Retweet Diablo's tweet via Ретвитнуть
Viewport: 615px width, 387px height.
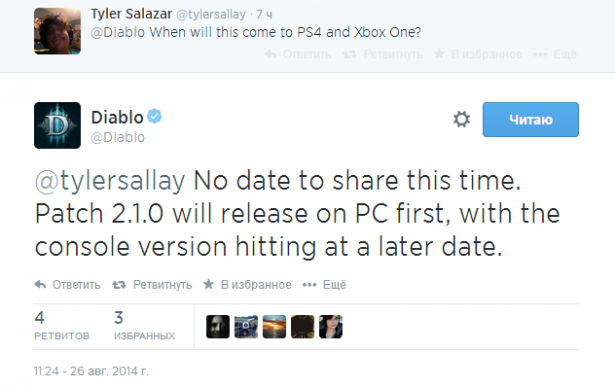152,285
